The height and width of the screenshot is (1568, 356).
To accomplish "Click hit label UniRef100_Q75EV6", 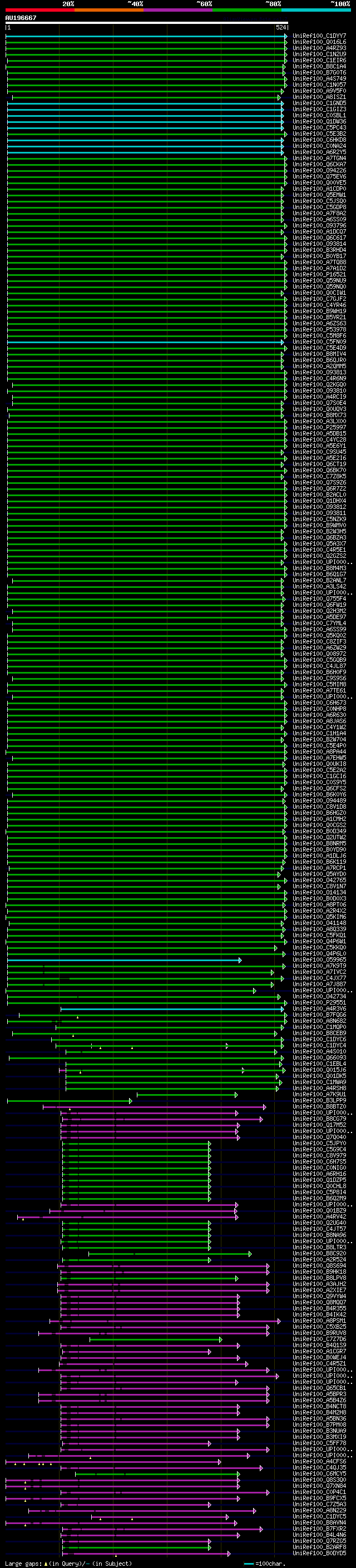I will point(319,177).
